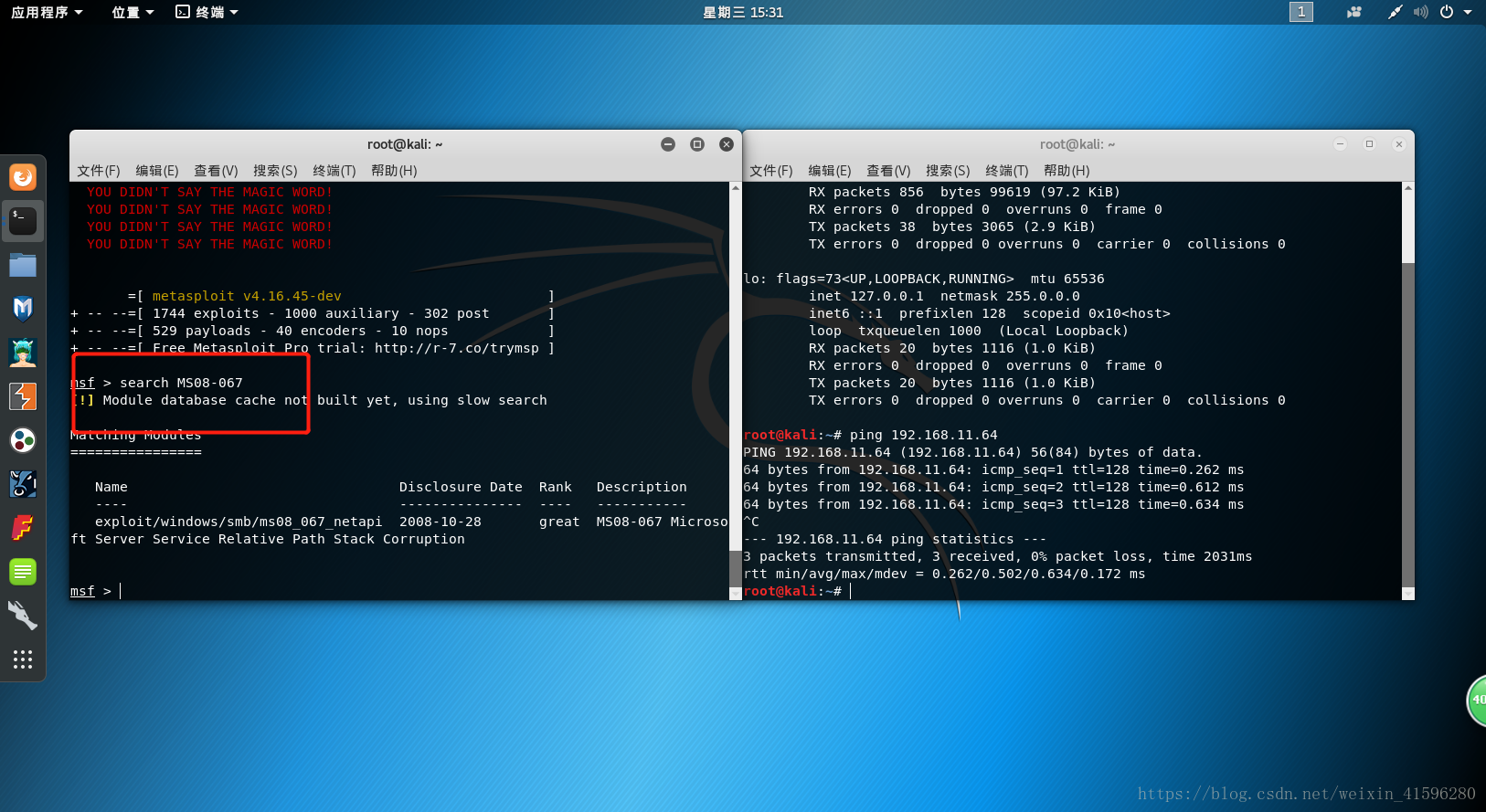This screenshot has width=1486, height=812.
Task: Open 文件(F) menu in left terminal
Action: (x=99, y=171)
